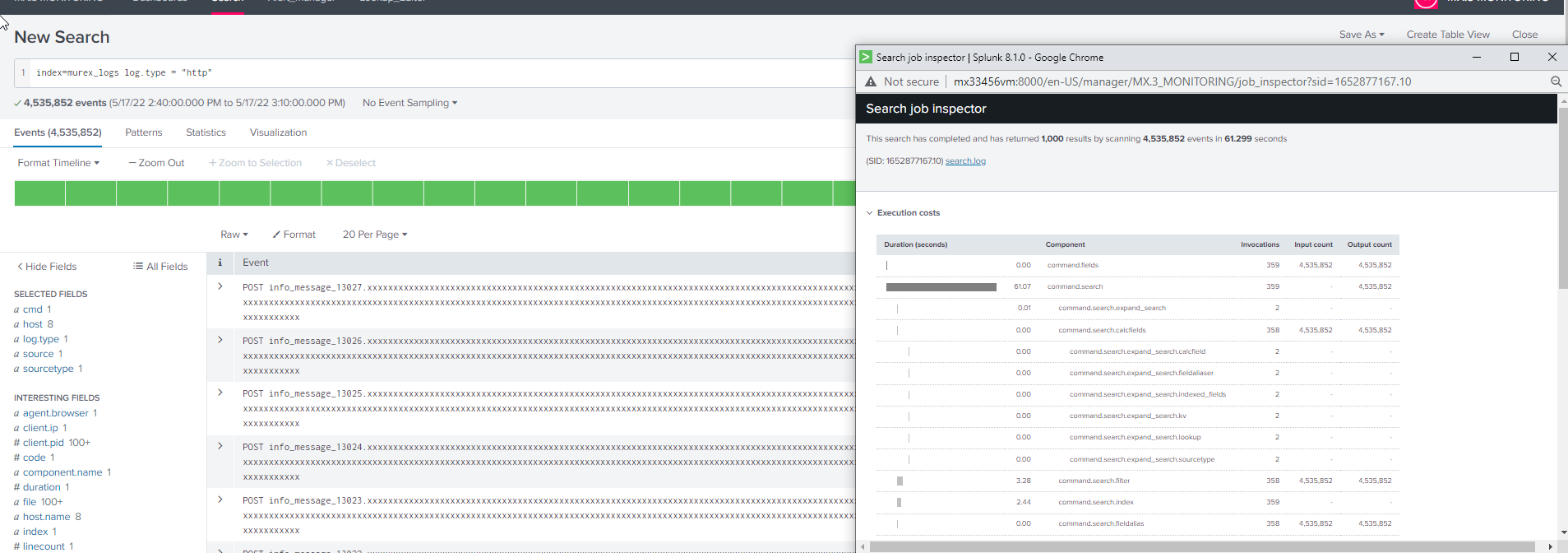Click the first green timeline bar

coord(39,193)
